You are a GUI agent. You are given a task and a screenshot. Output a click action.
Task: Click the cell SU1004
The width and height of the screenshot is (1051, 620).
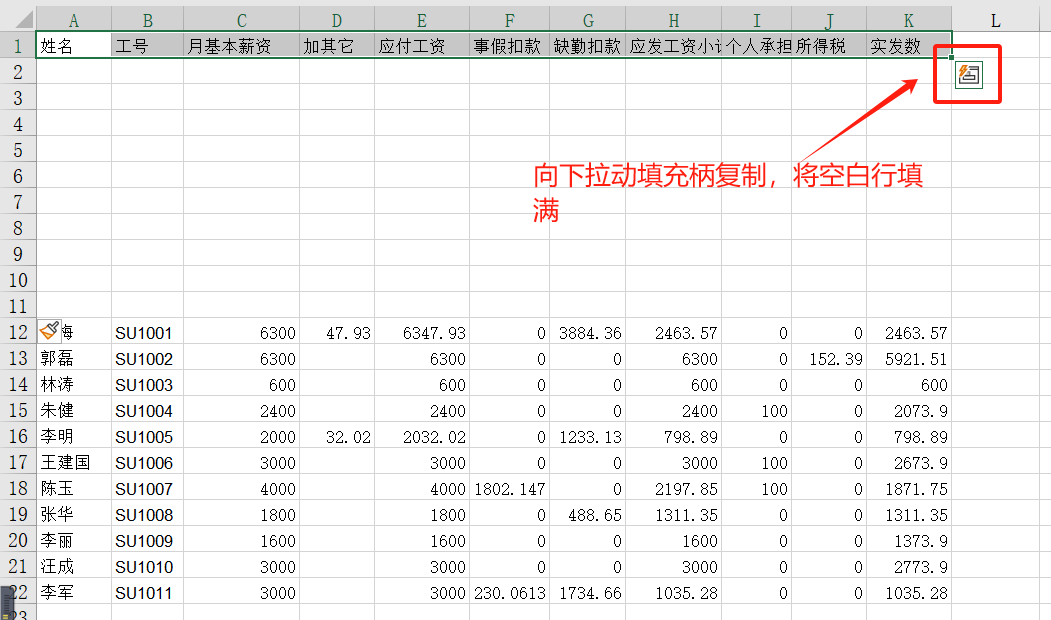(147, 410)
